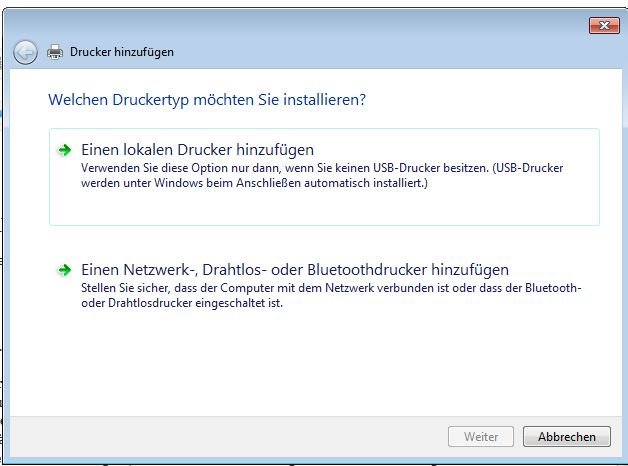Click the printer icon in title
Image resolution: width=628 pixels, height=466 pixels.
coord(55,52)
